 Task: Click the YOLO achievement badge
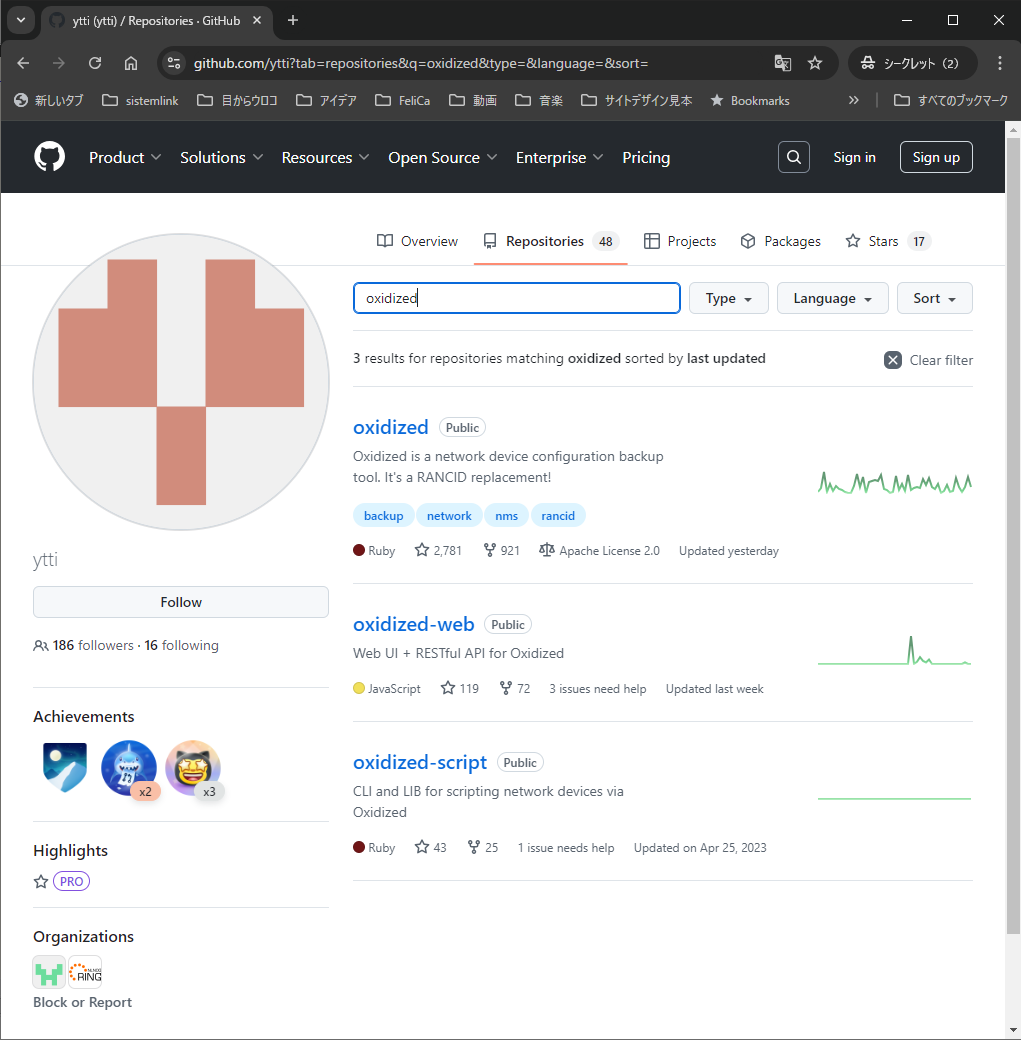(x=65, y=767)
